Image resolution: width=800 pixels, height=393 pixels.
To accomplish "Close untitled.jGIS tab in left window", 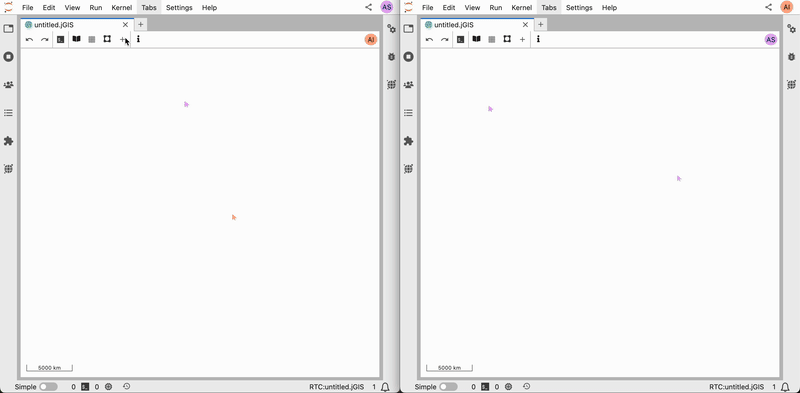I will coord(126,24).
